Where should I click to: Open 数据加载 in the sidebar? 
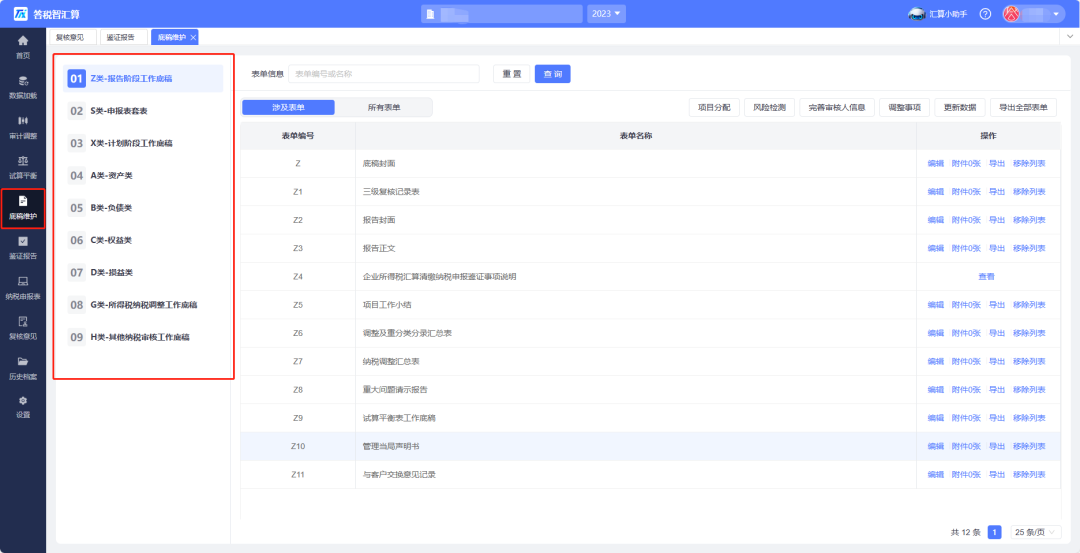tap(23, 87)
